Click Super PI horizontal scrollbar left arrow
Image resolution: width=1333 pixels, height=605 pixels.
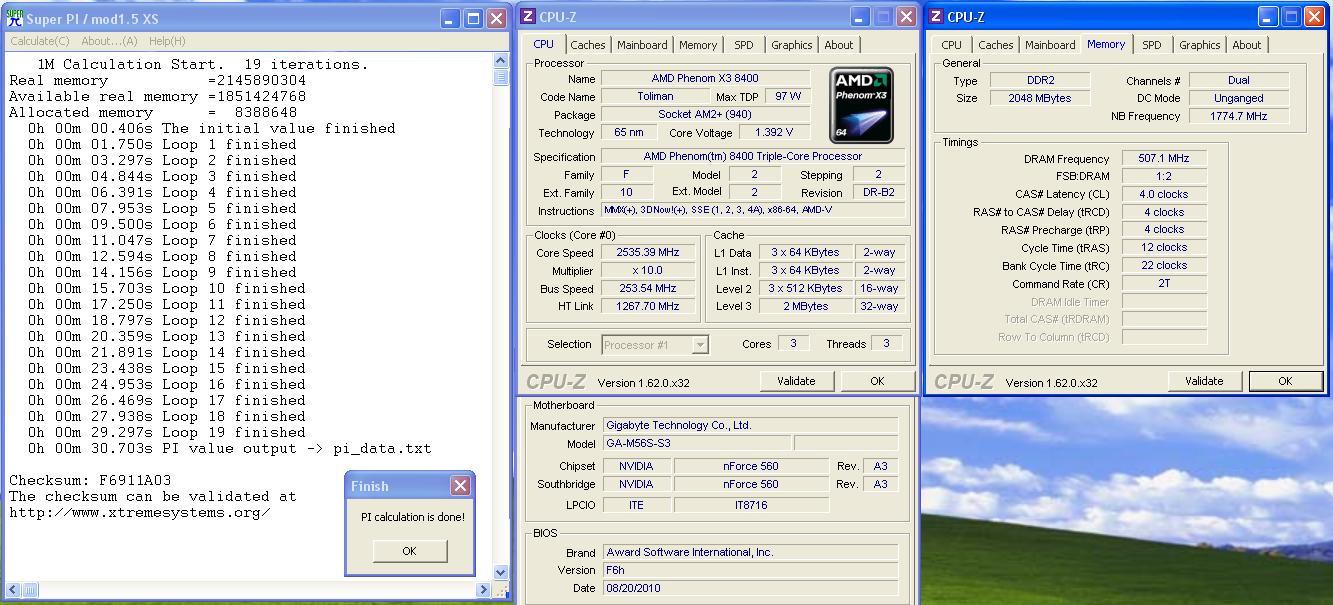pyautogui.click(x=14, y=590)
